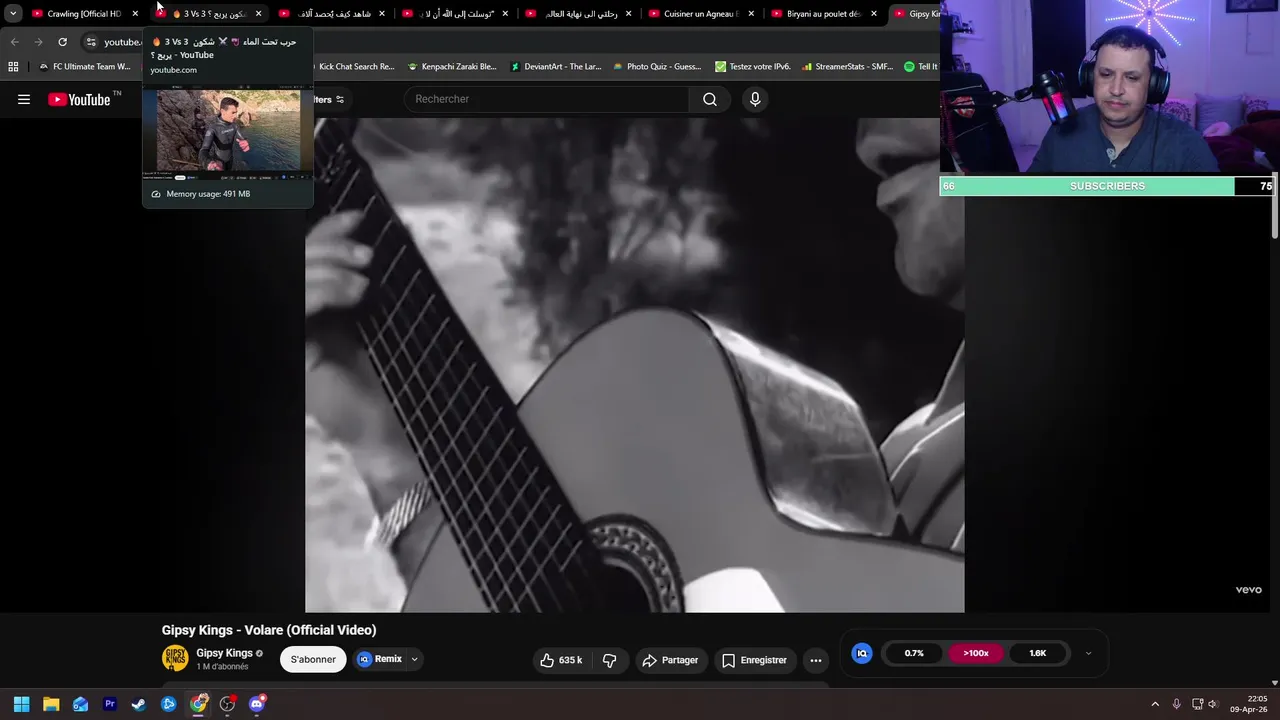Show hidden system tray icons
Image resolution: width=1280 pixels, height=720 pixels.
(1155, 704)
